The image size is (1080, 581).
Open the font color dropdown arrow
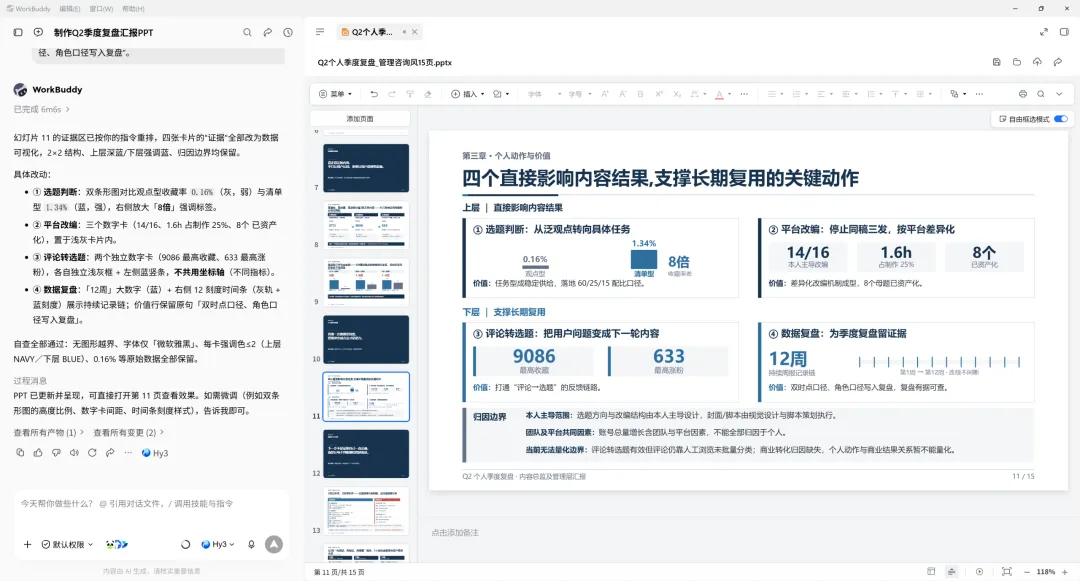729,94
